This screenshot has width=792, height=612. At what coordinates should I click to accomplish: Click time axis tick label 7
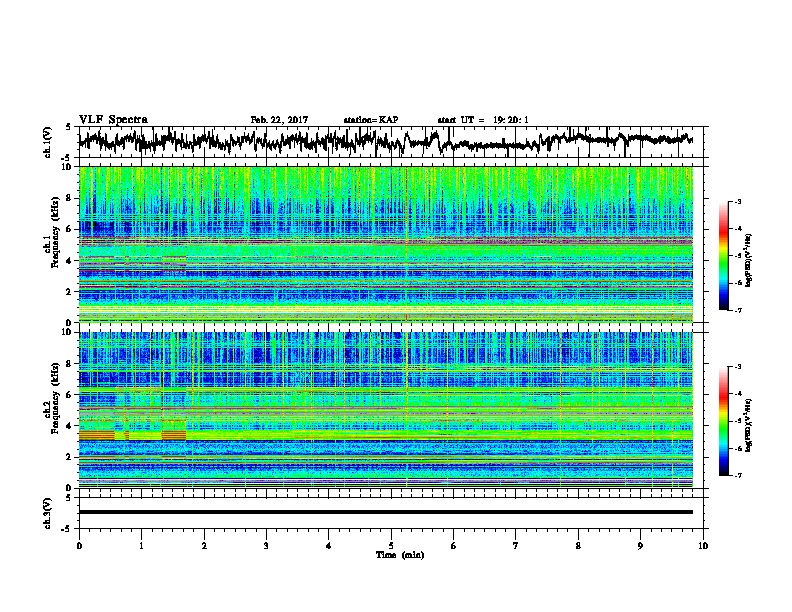click(516, 546)
